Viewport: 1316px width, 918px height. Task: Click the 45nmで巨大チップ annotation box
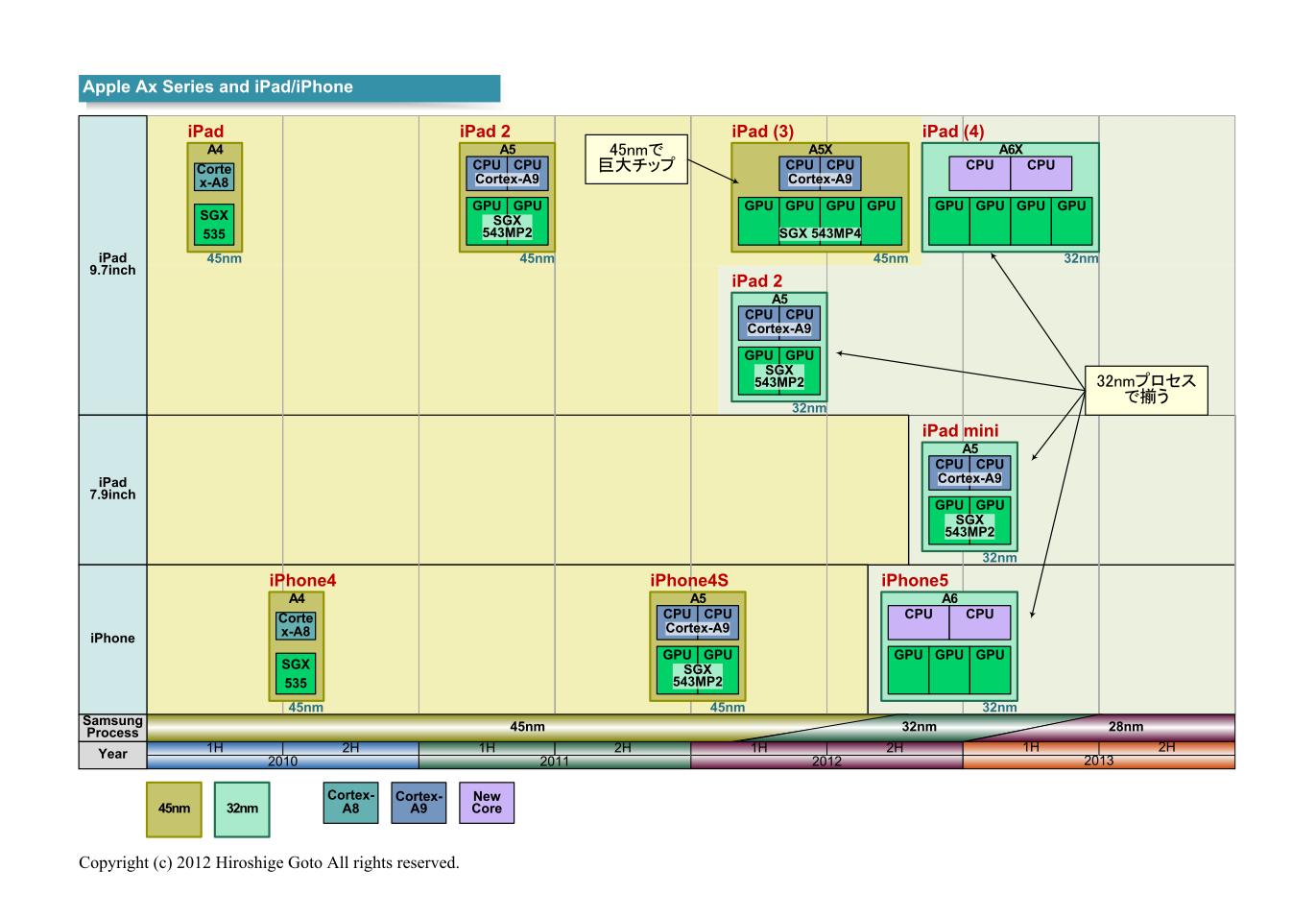[636, 158]
